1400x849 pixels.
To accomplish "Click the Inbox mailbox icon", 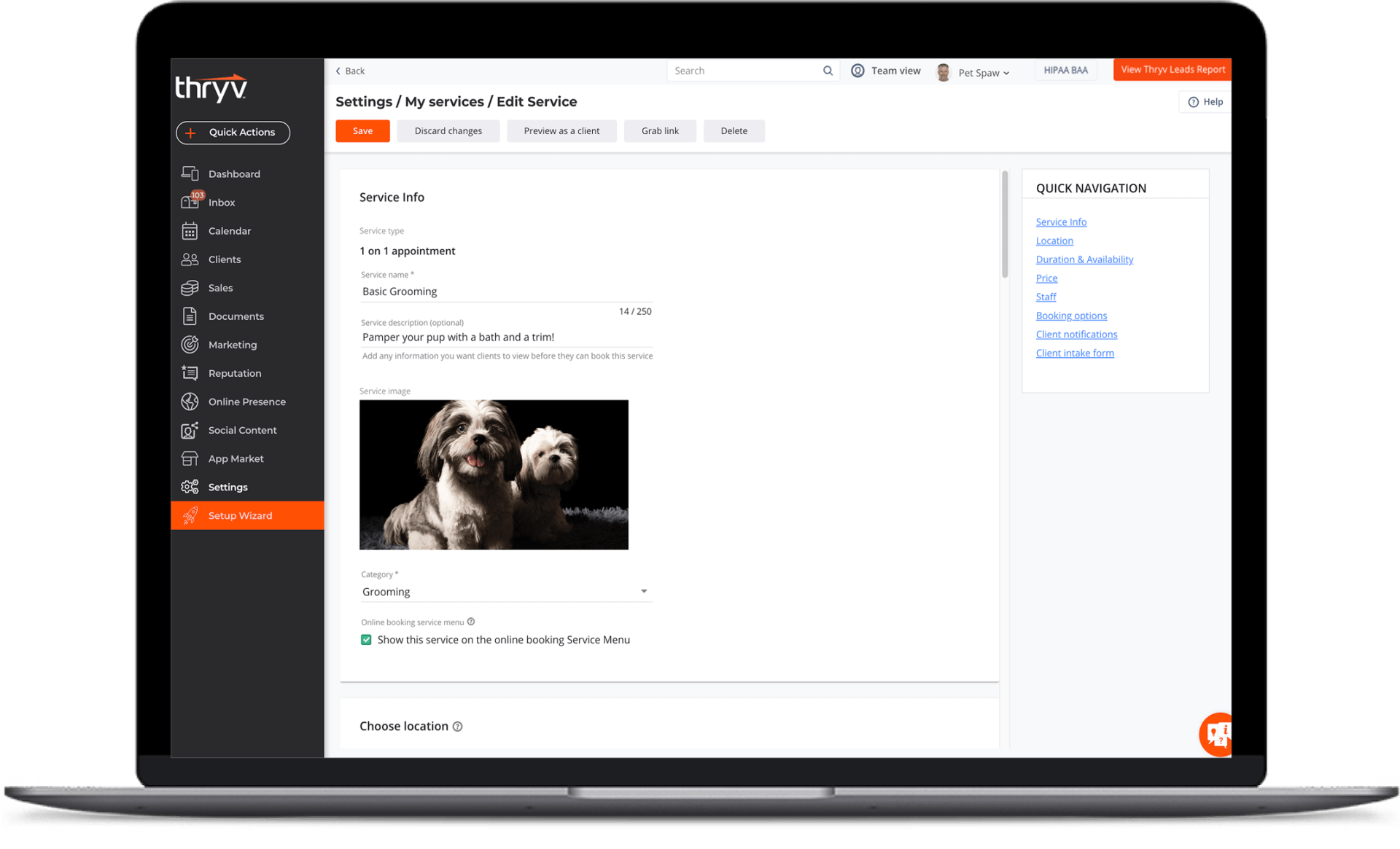I will (190, 202).
